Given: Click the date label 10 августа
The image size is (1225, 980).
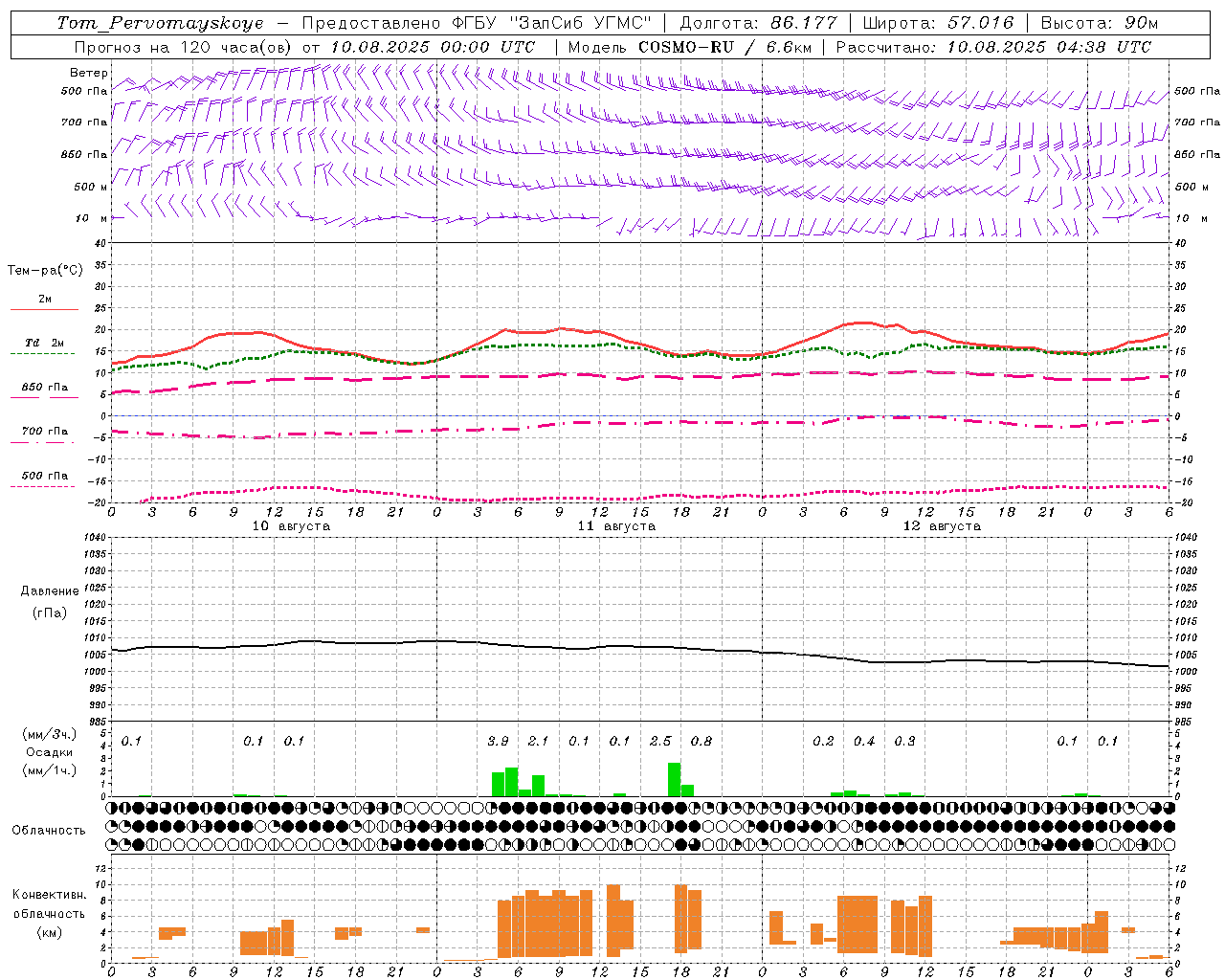Looking at the screenshot, I should pos(291,526).
